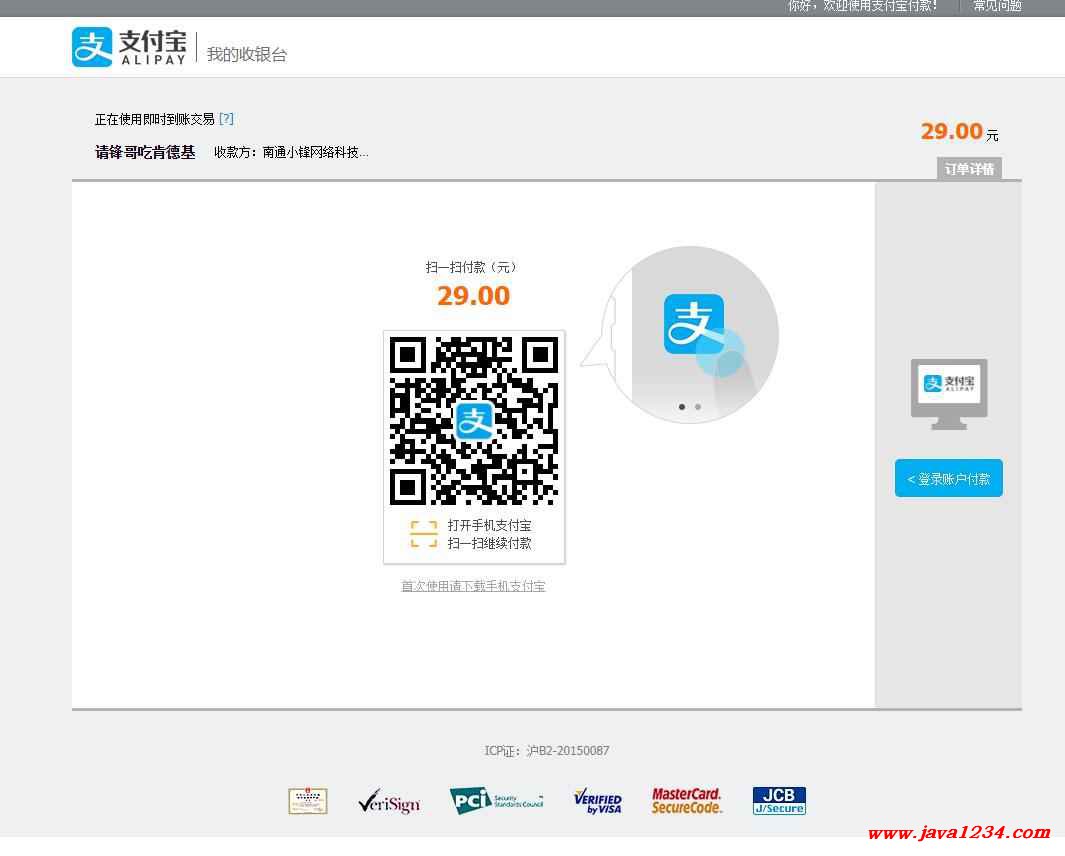The width and height of the screenshot is (1065, 856).
Task: Click the payee text 收款方：南通小锋网络科技...
Action: 291,152
